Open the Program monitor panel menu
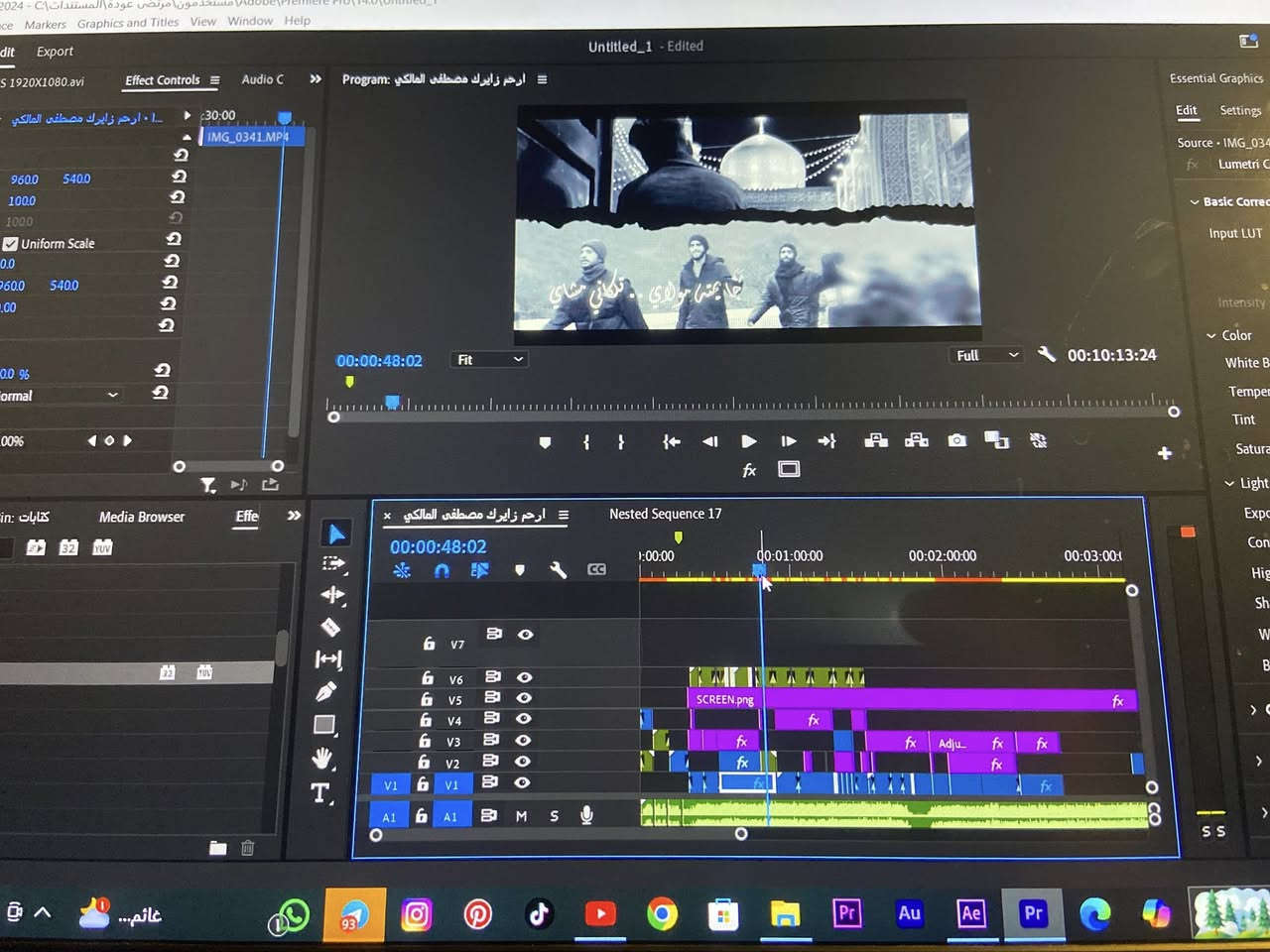The width and height of the screenshot is (1270, 952). click(x=542, y=79)
